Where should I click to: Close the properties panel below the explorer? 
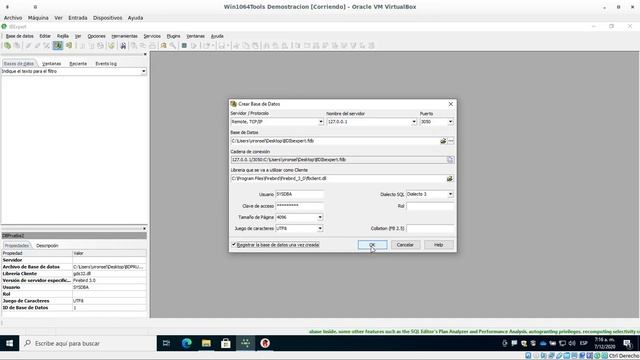[x=144, y=229]
